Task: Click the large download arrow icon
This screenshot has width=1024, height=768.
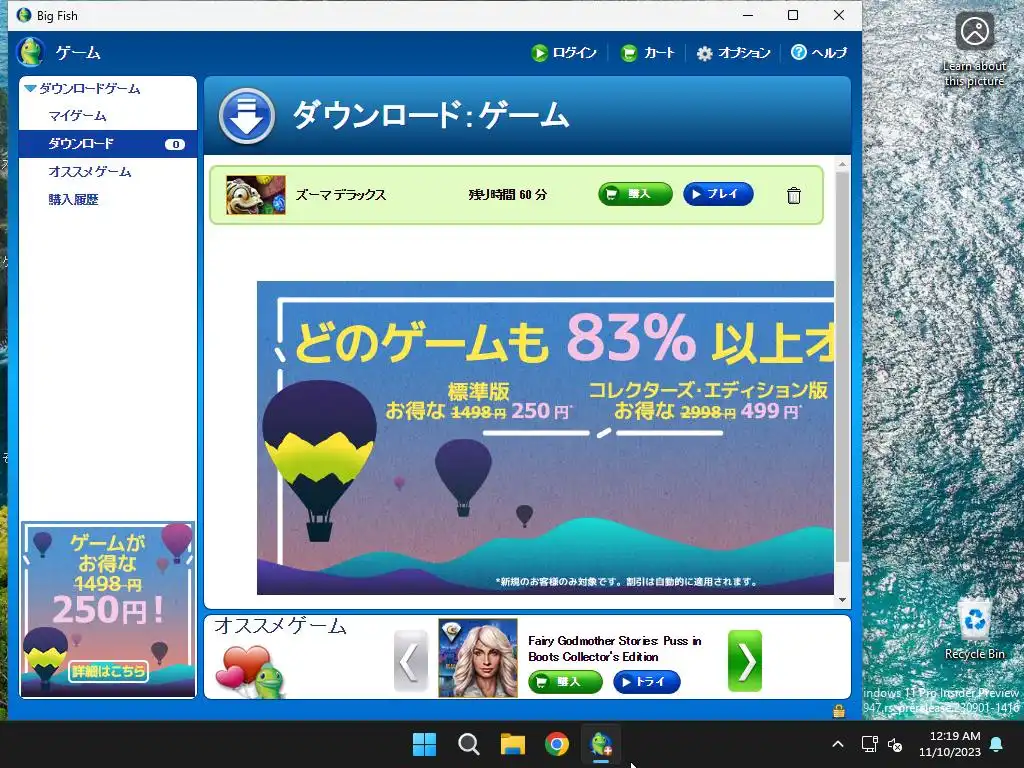Action: (x=246, y=116)
